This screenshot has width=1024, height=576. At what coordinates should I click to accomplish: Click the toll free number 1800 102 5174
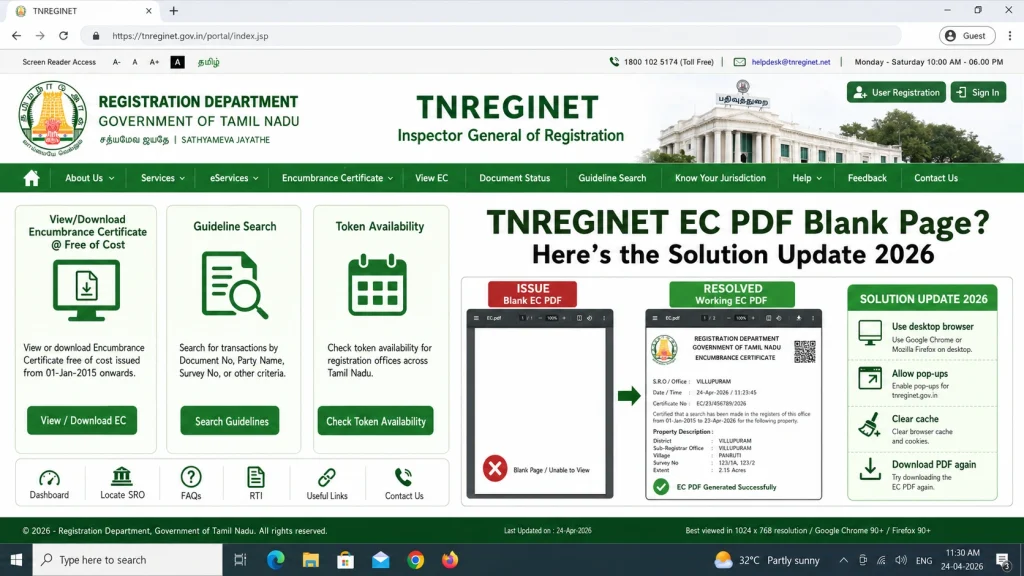668,62
